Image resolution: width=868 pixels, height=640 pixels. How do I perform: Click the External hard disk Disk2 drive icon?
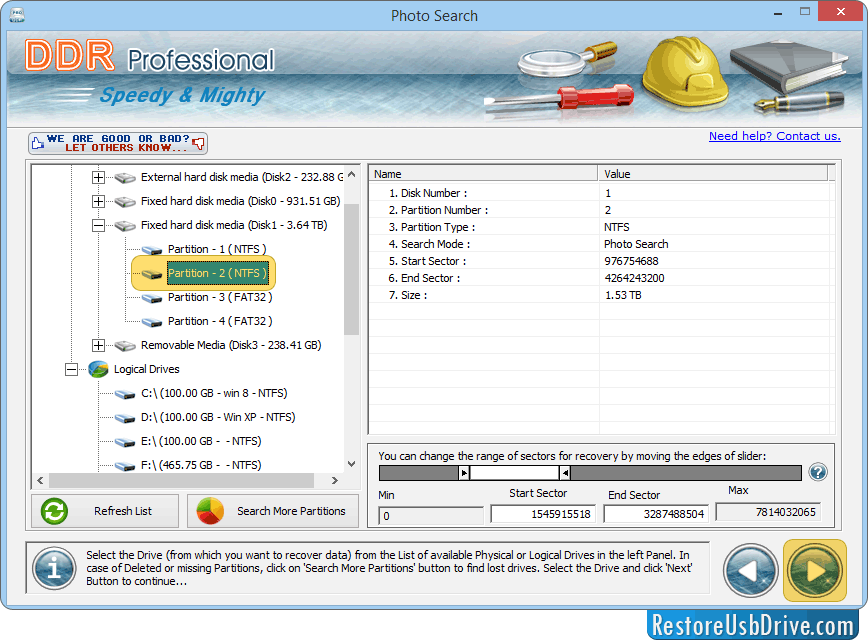pyautogui.click(x=125, y=178)
